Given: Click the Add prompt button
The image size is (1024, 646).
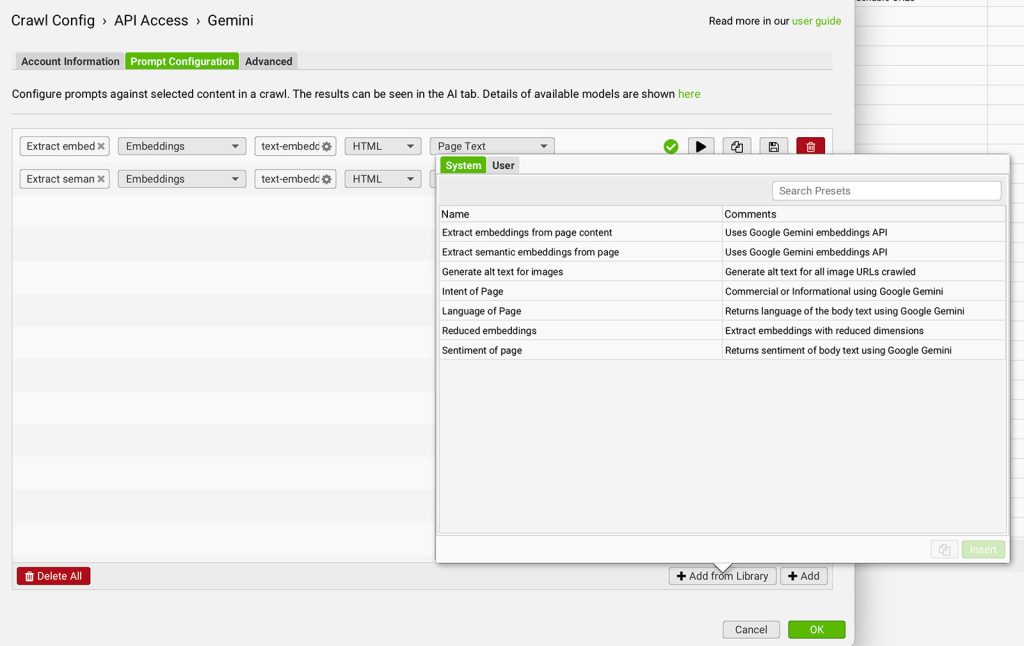Looking at the screenshot, I should click(804, 576).
